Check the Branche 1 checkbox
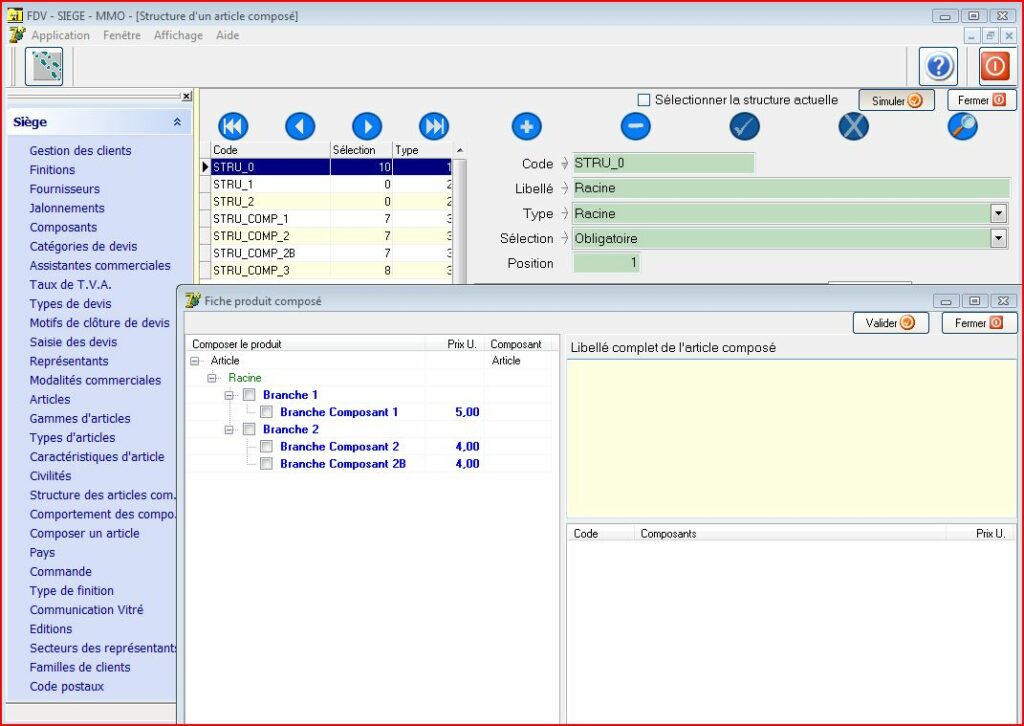 click(249, 395)
